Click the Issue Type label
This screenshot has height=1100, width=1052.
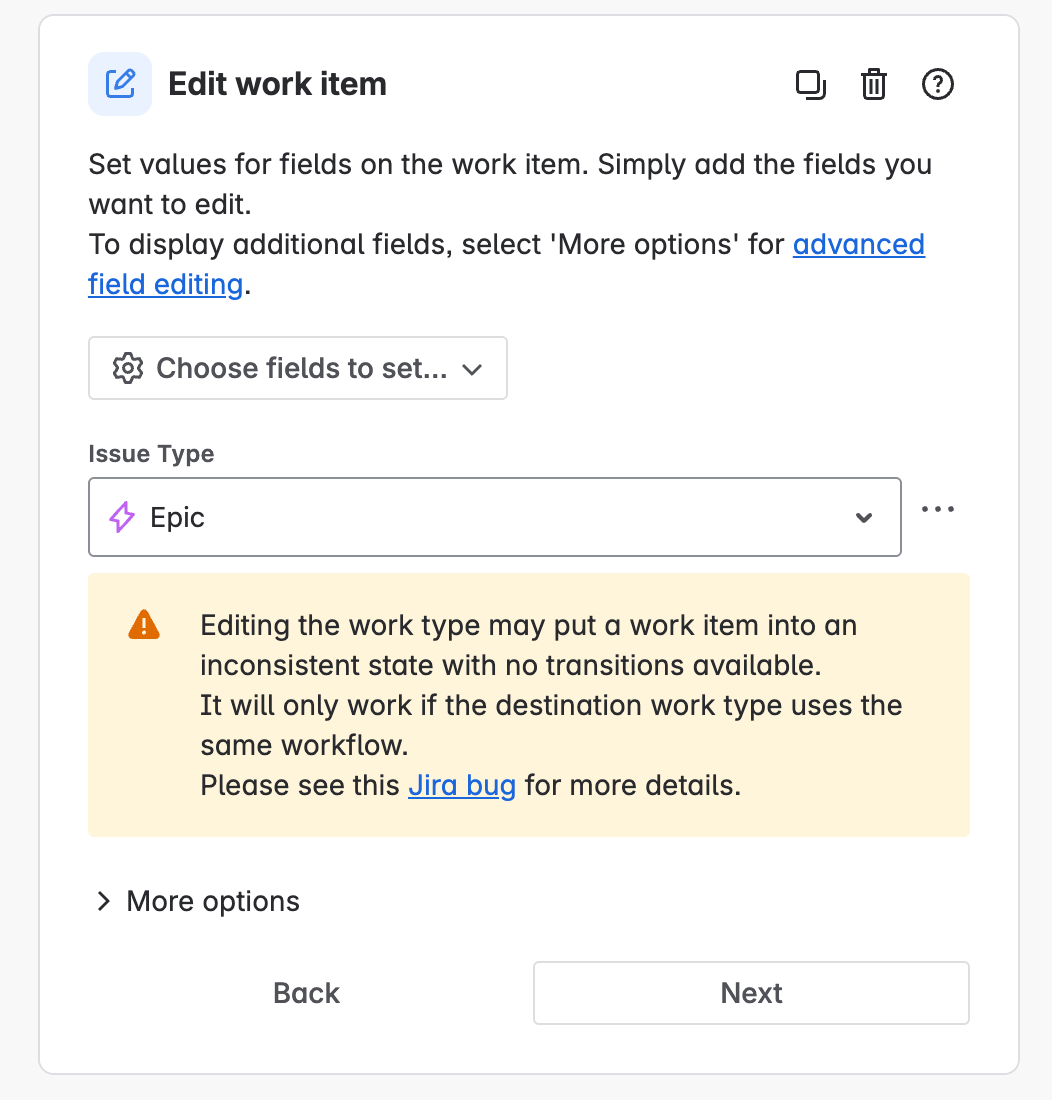point(151,453)
